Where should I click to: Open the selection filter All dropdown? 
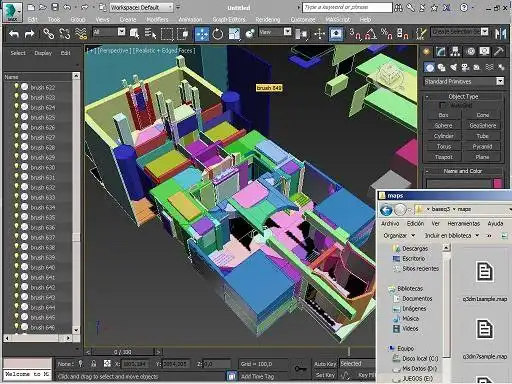click(x=109, y=32)
